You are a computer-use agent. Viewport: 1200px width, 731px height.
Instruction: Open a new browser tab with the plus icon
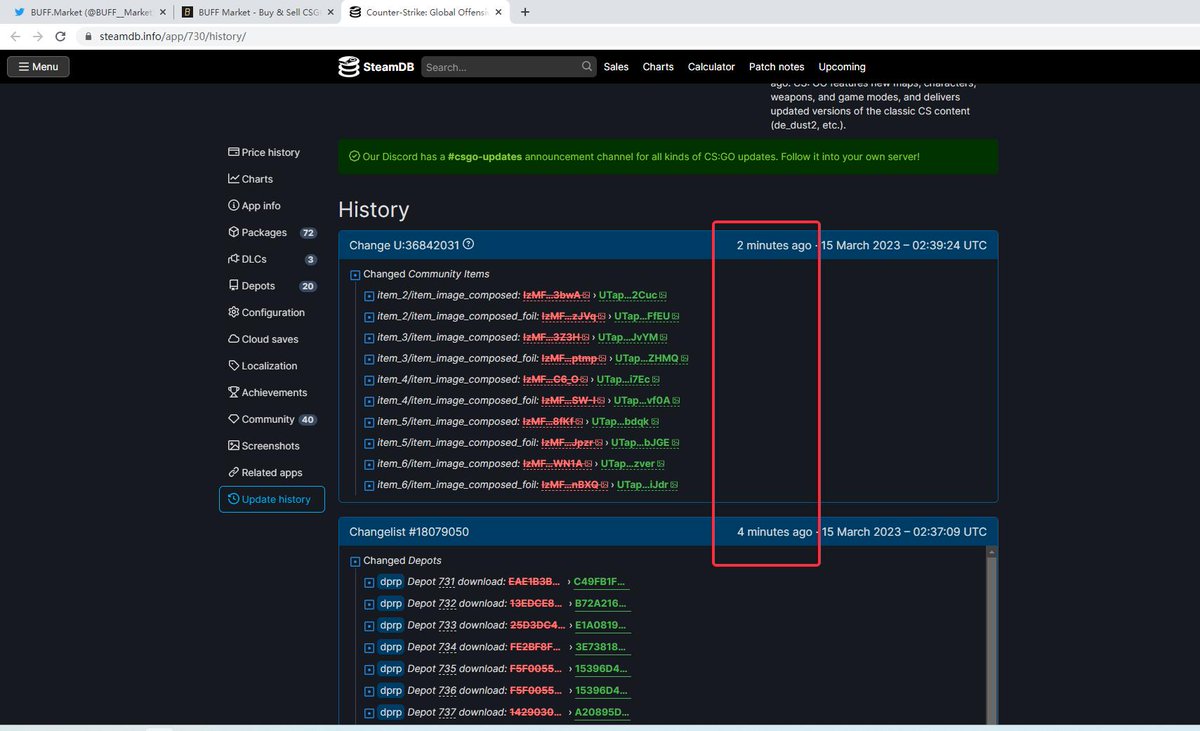click(525, 12)
